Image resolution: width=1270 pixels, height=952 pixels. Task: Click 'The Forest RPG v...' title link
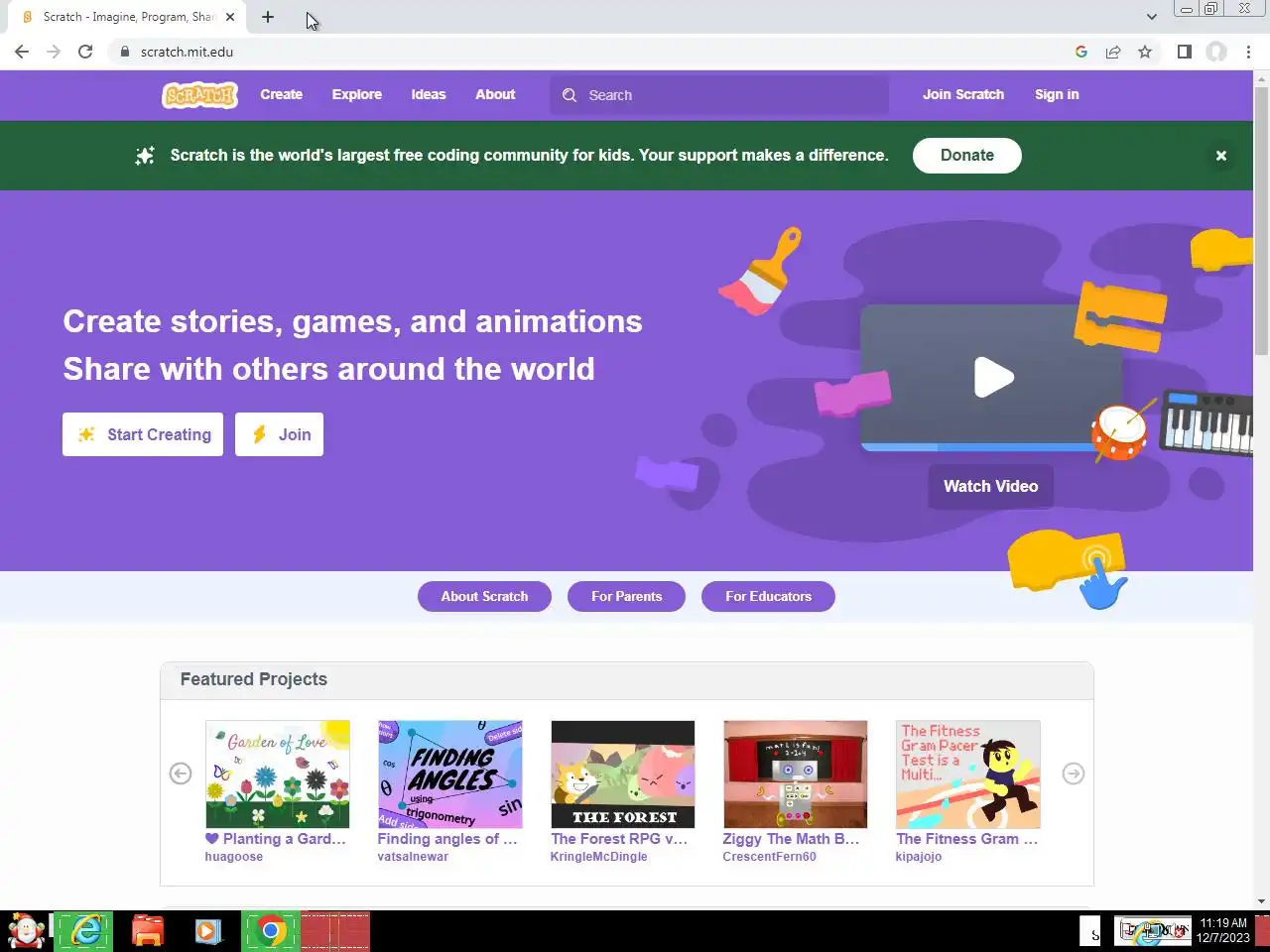coord(619,839)
